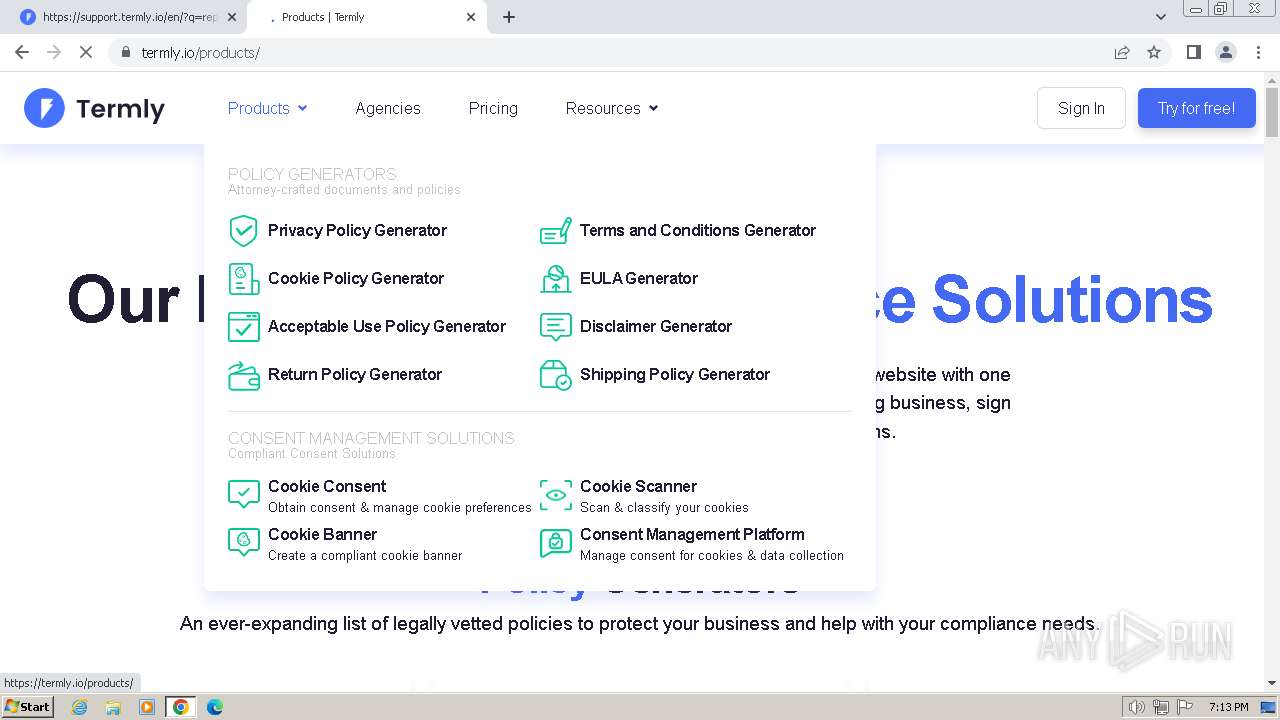This screenshot has height=720, width=1280.
Task: Open the Acceptable Use Policy Generator link
Action: click(x=387, y=326)
